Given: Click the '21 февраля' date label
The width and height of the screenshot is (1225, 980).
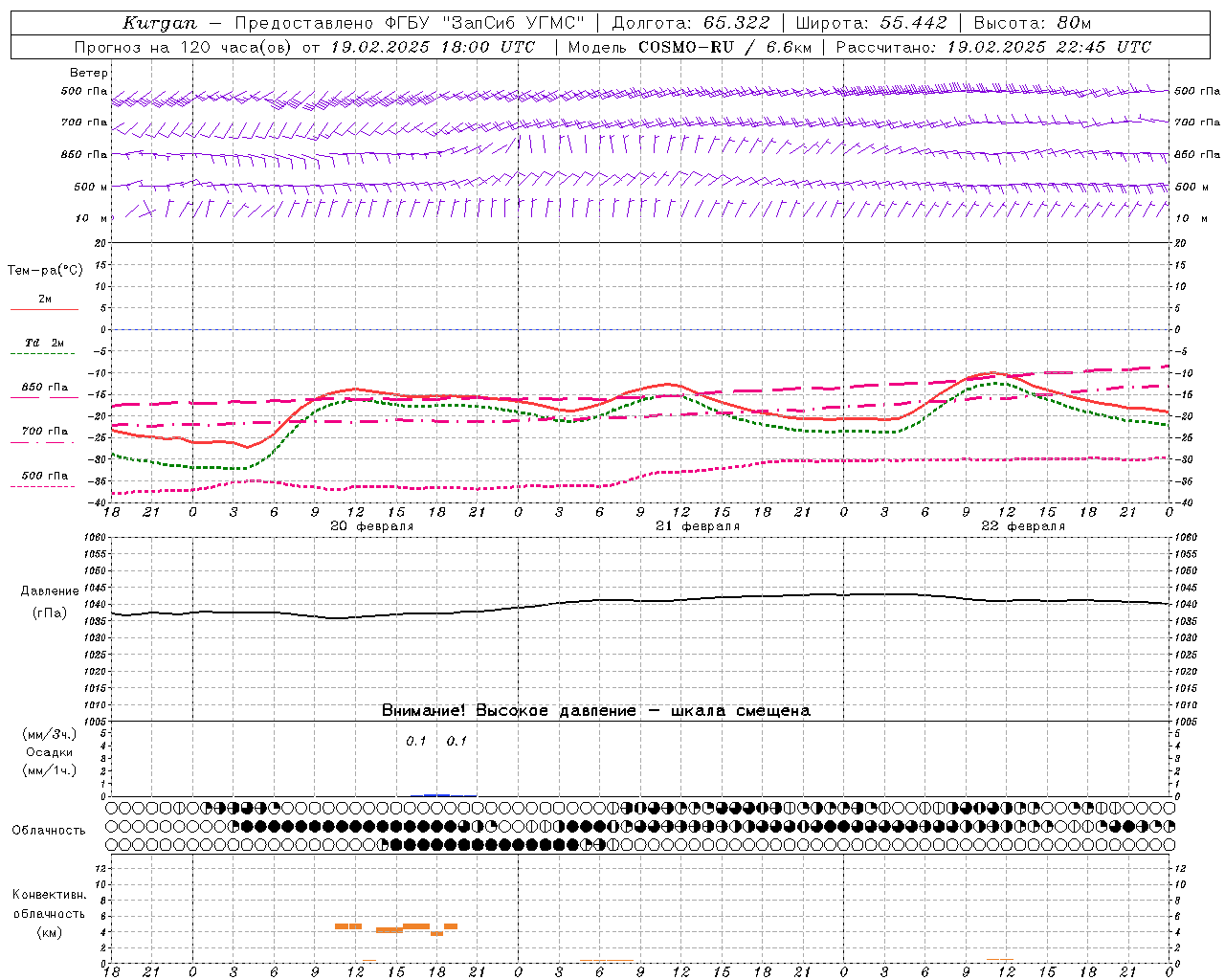Looking at the screenshot, I should (697, 526).
